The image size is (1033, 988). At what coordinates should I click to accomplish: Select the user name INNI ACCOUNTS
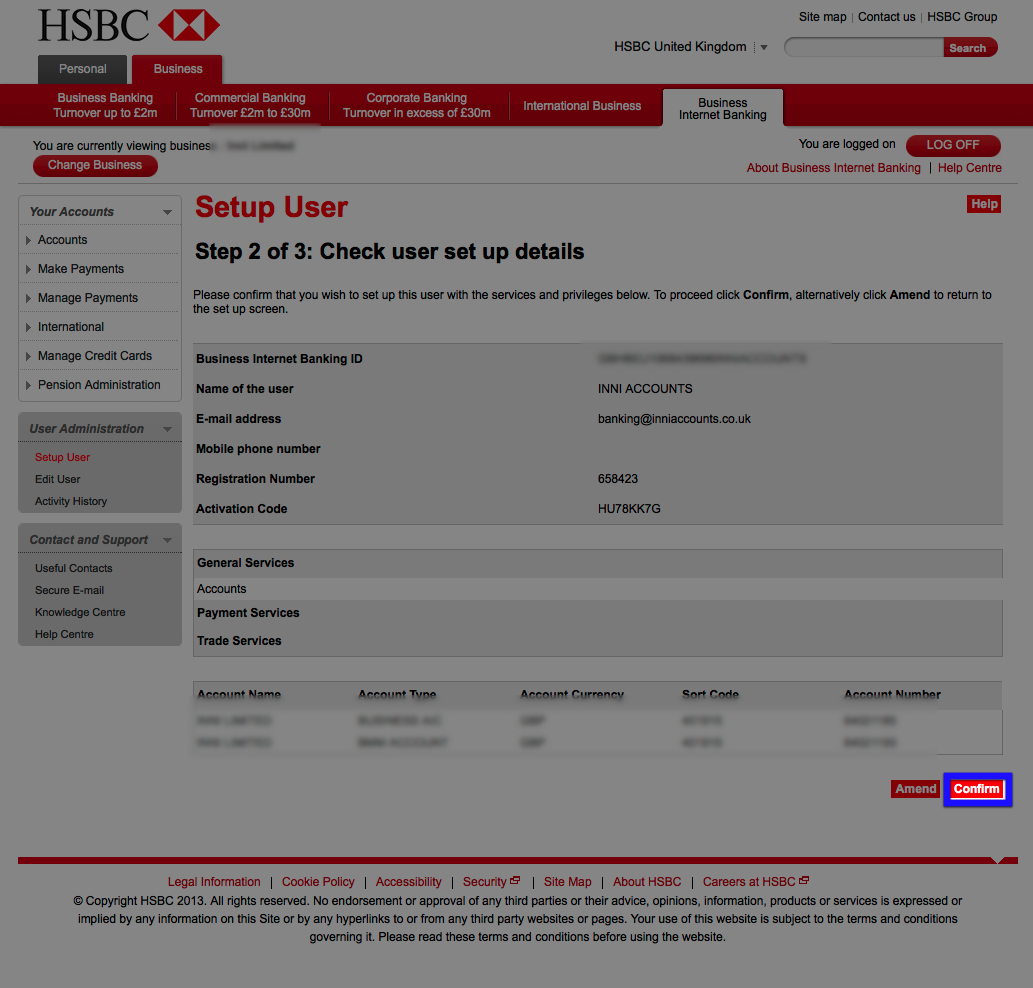(x=645, y=389)
